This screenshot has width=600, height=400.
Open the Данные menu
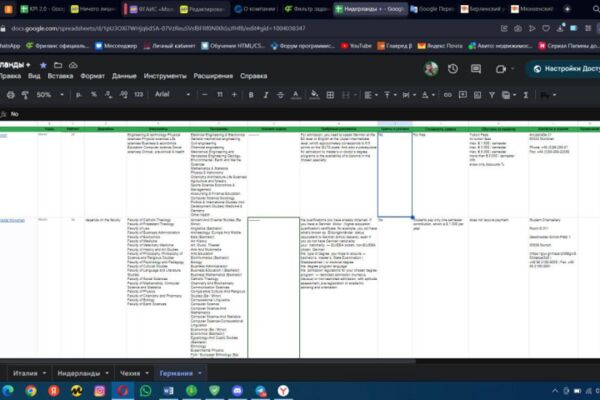pyautogui.click(x=124, y=76)
